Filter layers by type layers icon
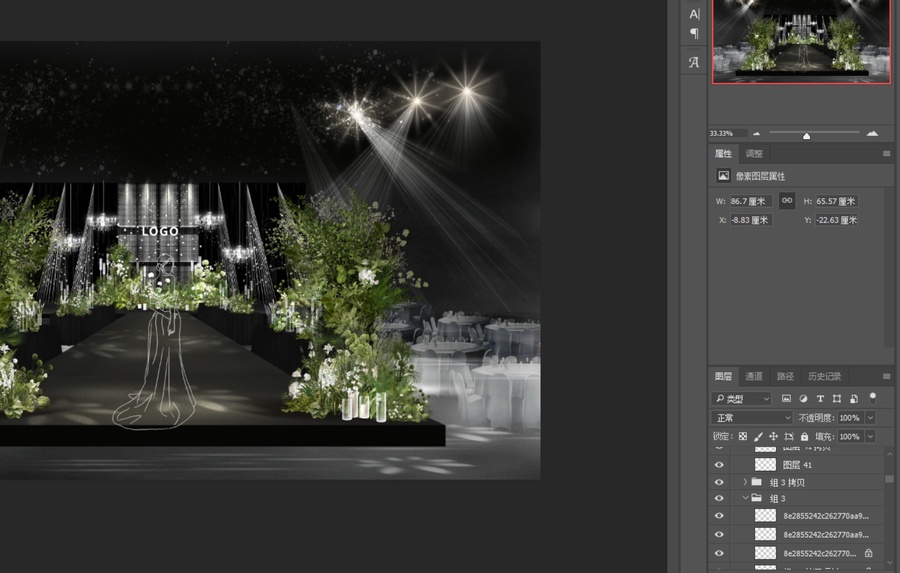The height and width of the screenshot is (573, 900). (820, 398)
